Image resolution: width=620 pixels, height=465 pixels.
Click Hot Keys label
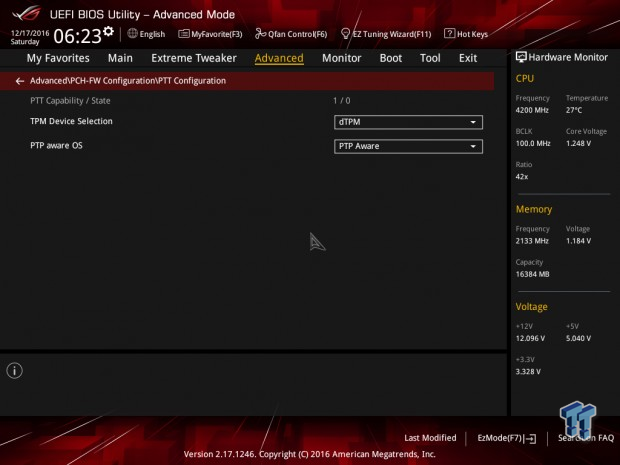click(472, 34)
